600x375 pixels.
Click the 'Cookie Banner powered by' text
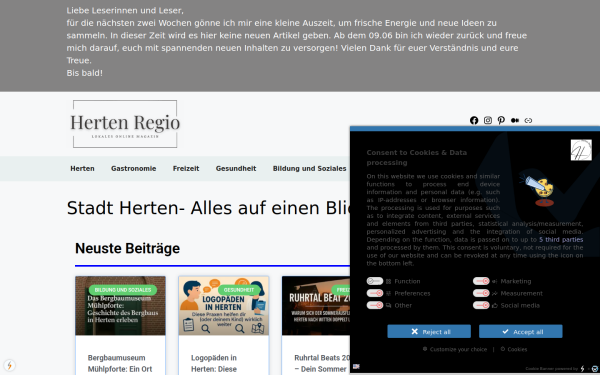(551, 369)
